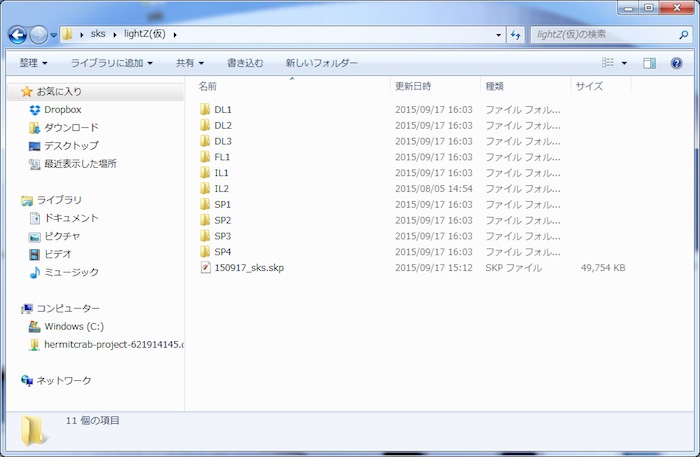Viewport: 700px width, 457px height.
Task: Expand the 共有 dropdown menu
Action: coord(190,63)
